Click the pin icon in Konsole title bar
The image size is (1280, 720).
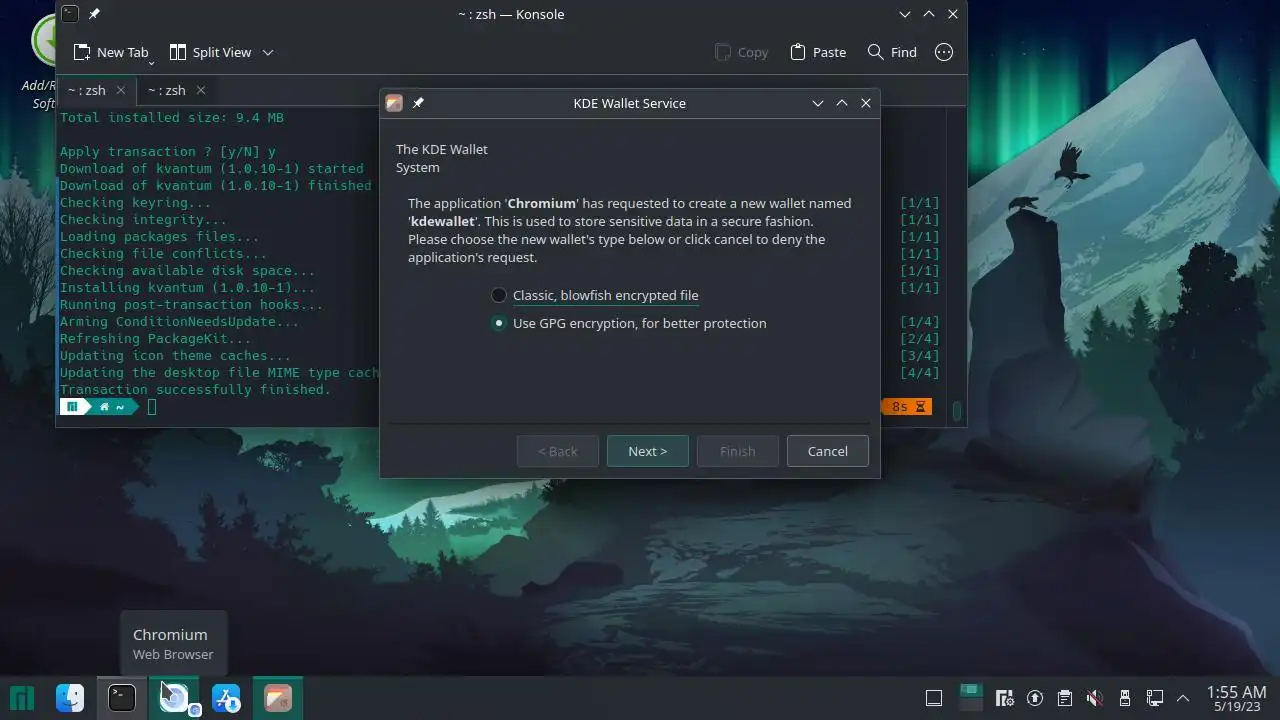pos(94,14)
